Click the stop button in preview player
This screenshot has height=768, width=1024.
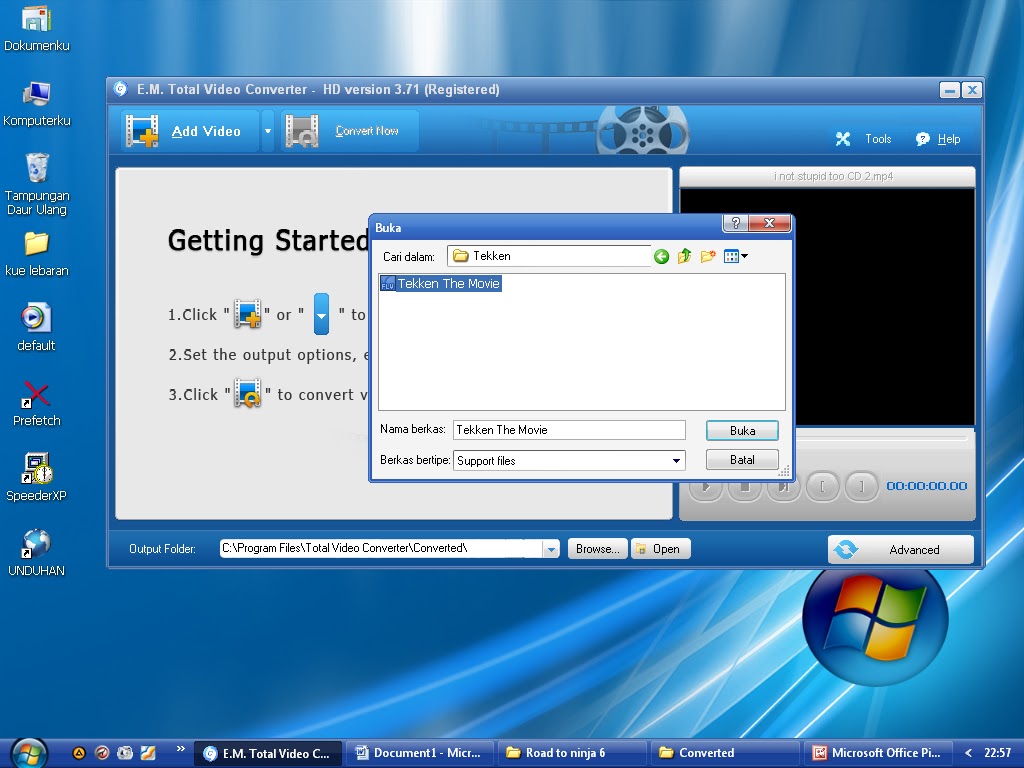[x=744, y=487]
